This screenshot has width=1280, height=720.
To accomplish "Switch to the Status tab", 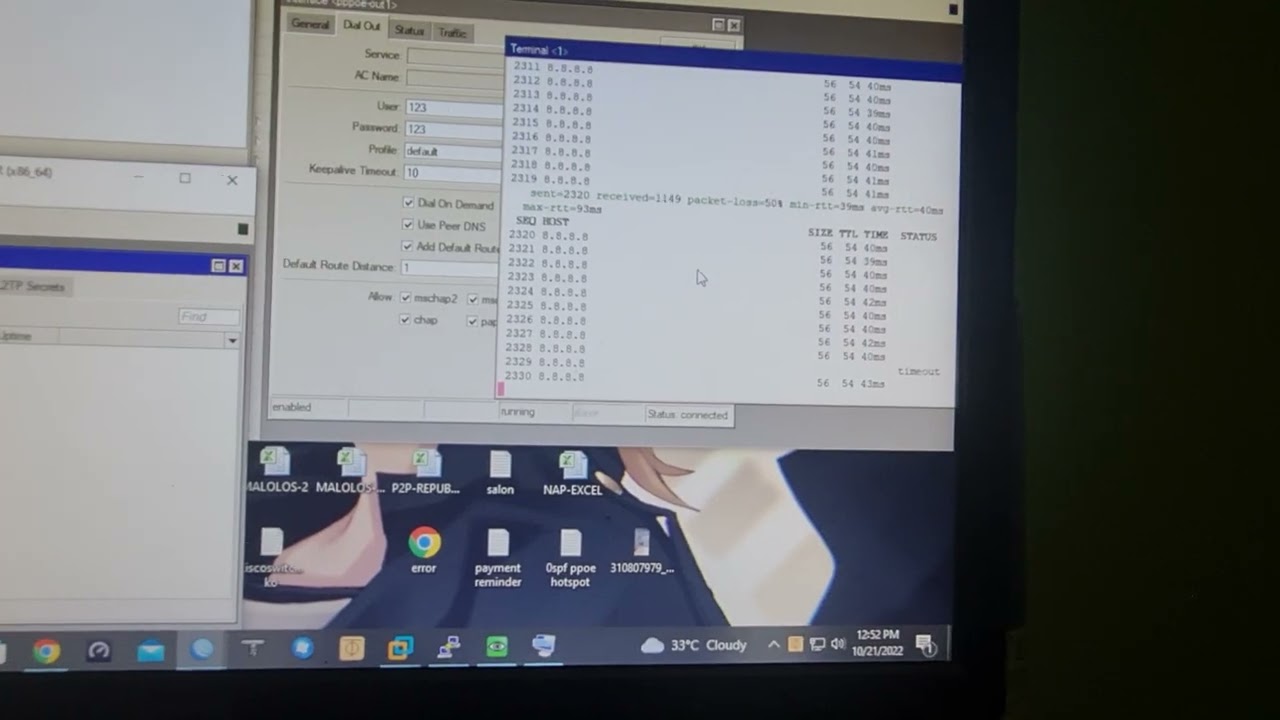I will (x=409, y=31).
